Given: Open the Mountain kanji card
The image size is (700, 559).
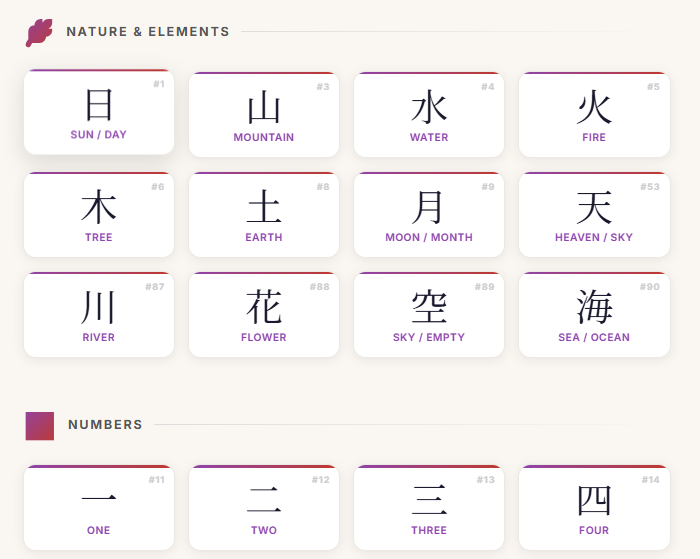Looking at the screenshot, I should [264, 114].
